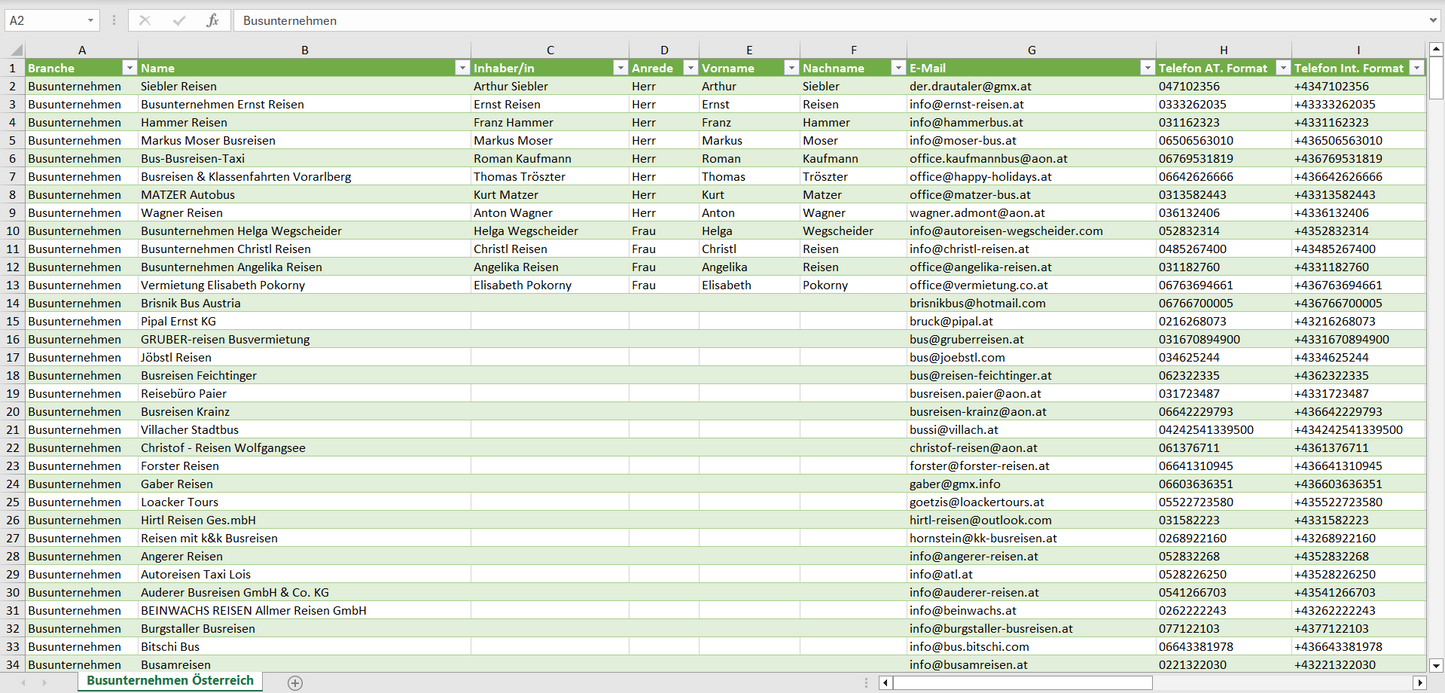
Task: Click the horizontal scrollbar left arrow
Action: [x=885, y=682]
